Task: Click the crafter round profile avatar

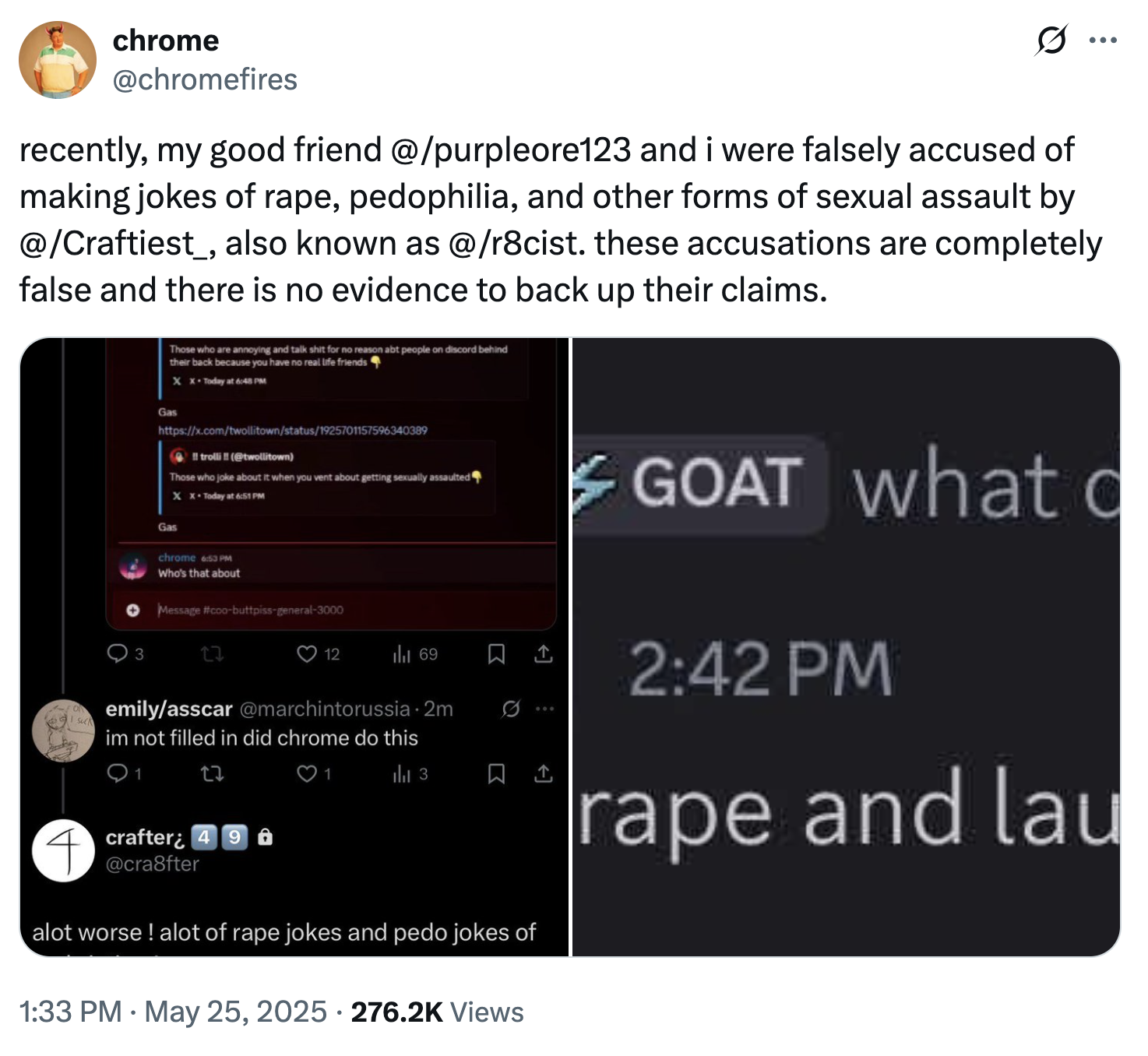Action: [x=63, y=850]
